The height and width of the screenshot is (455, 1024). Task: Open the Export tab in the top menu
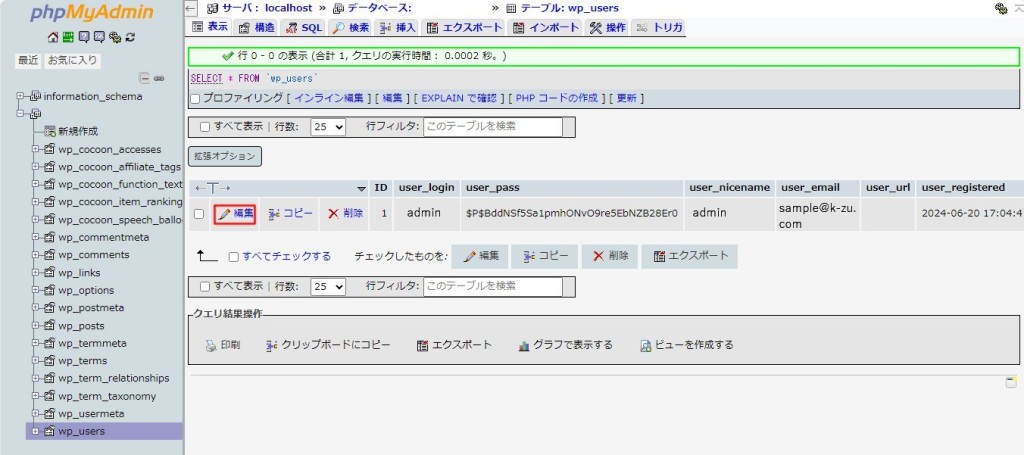coord(463,27)
